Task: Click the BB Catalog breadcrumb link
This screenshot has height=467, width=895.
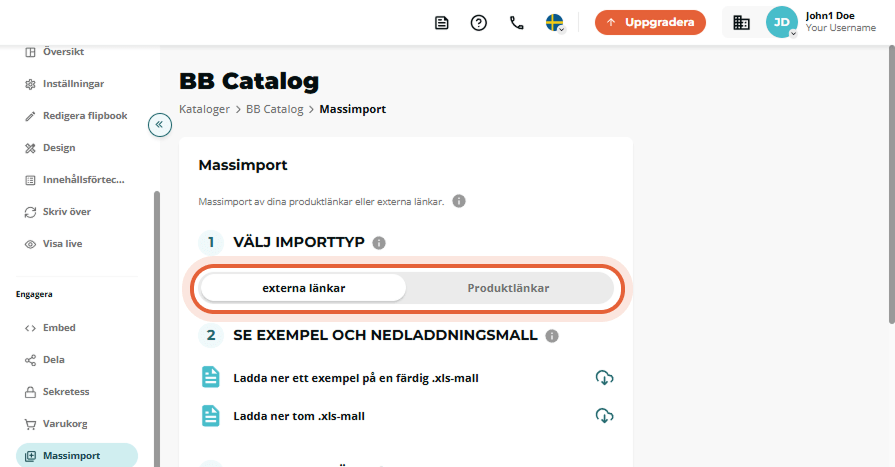Action: coord(275,109)
